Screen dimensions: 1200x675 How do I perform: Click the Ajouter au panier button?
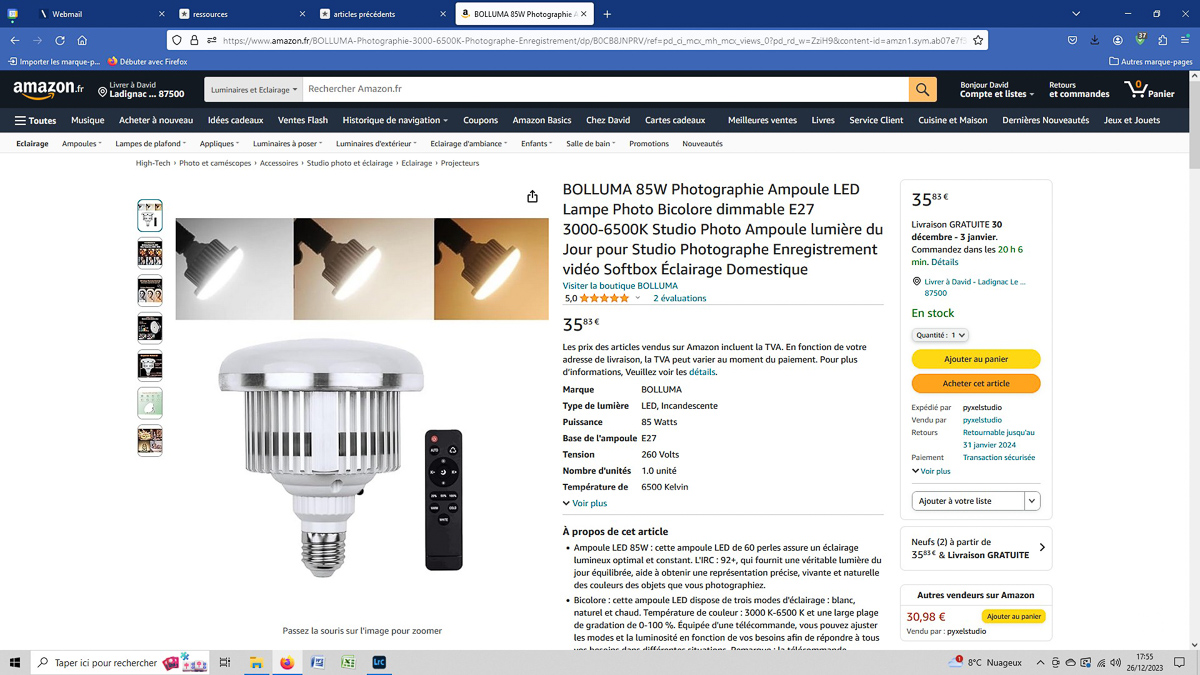click(976, 359)
